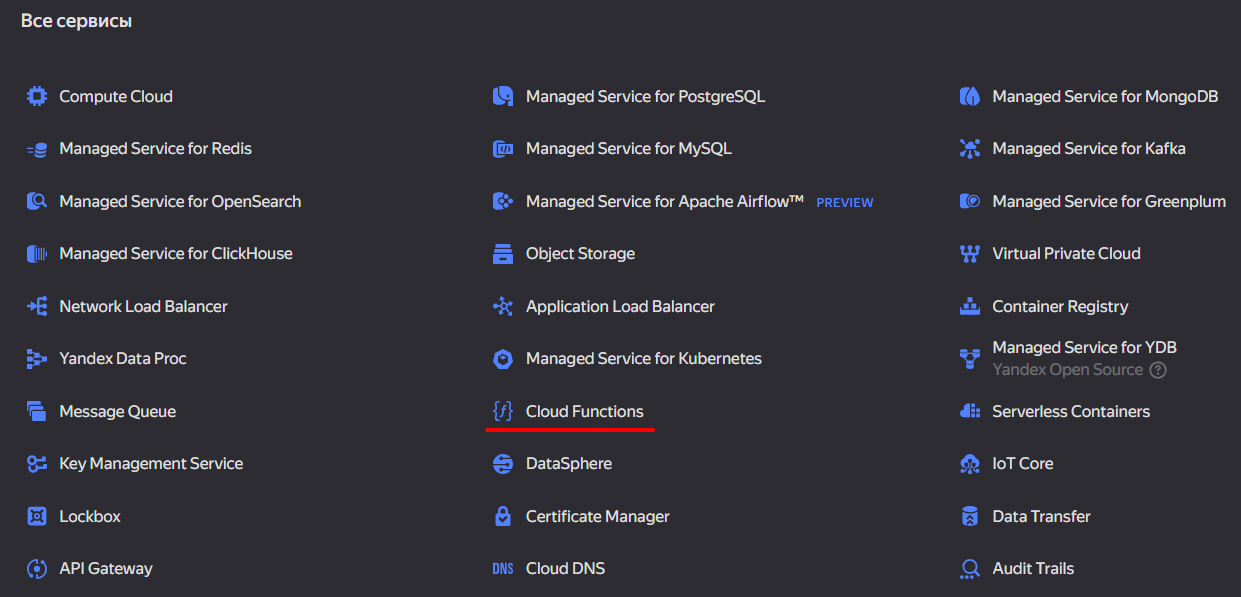Viewport: 1241px width, 597px height.
Task: Click the Key Management Service icon
Action: coord(37,464)
